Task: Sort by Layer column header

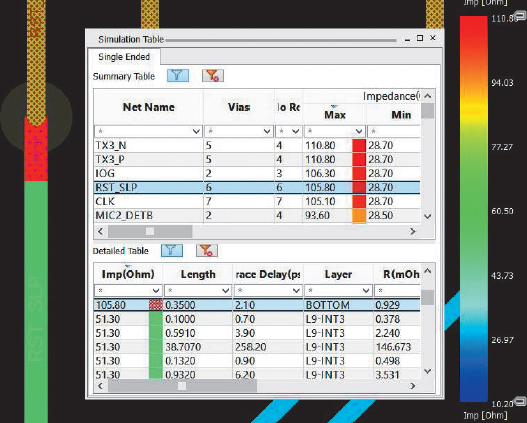Action: pyautogui.click(x=338, y=274)
